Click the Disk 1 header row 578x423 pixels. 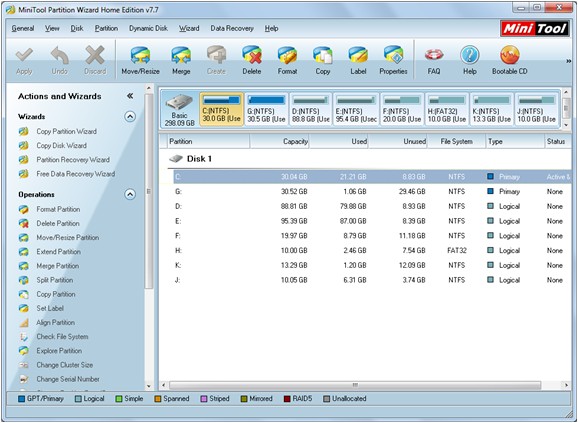point(369,159)
